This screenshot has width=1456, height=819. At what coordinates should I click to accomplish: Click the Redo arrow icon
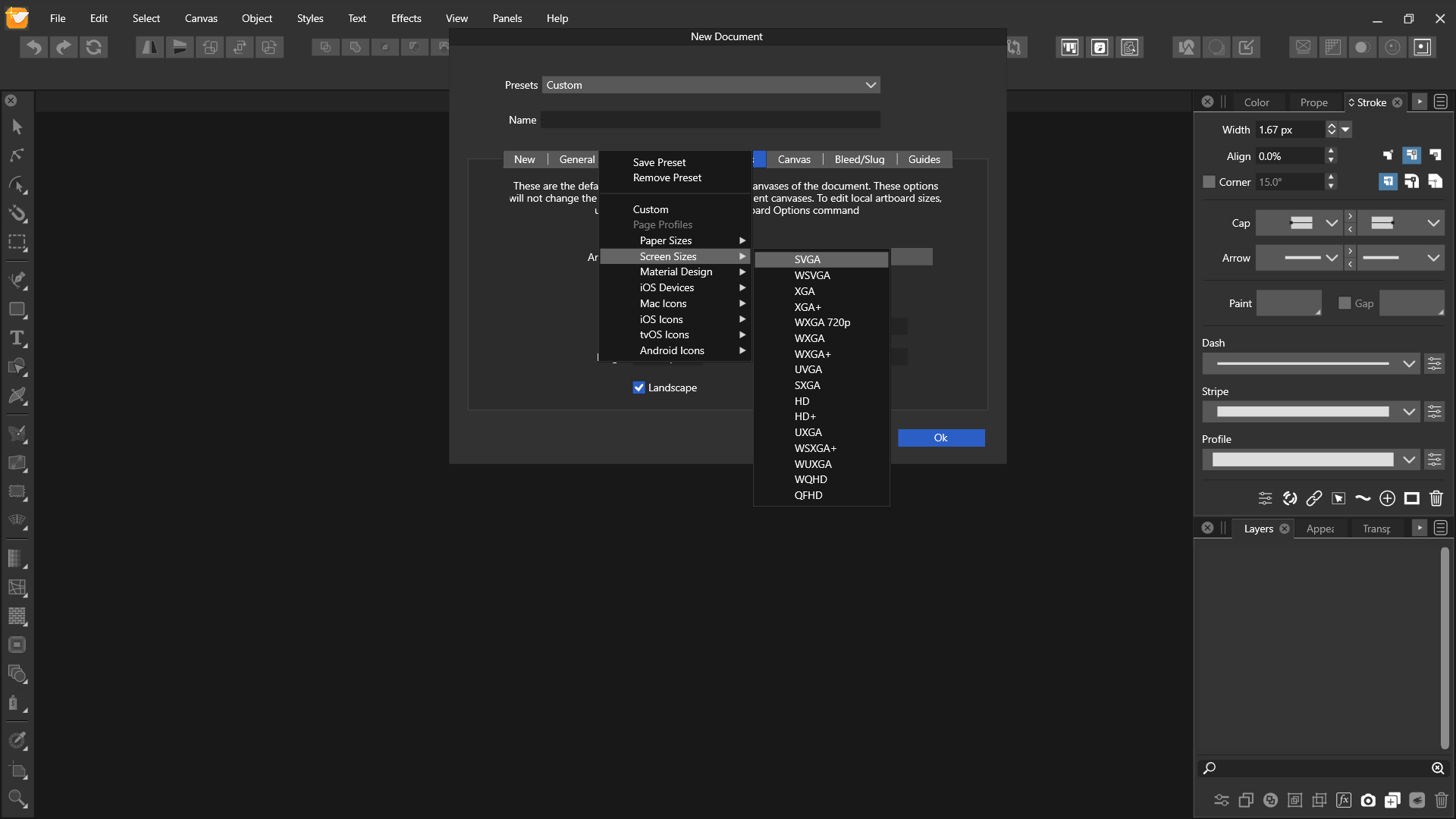64,47
